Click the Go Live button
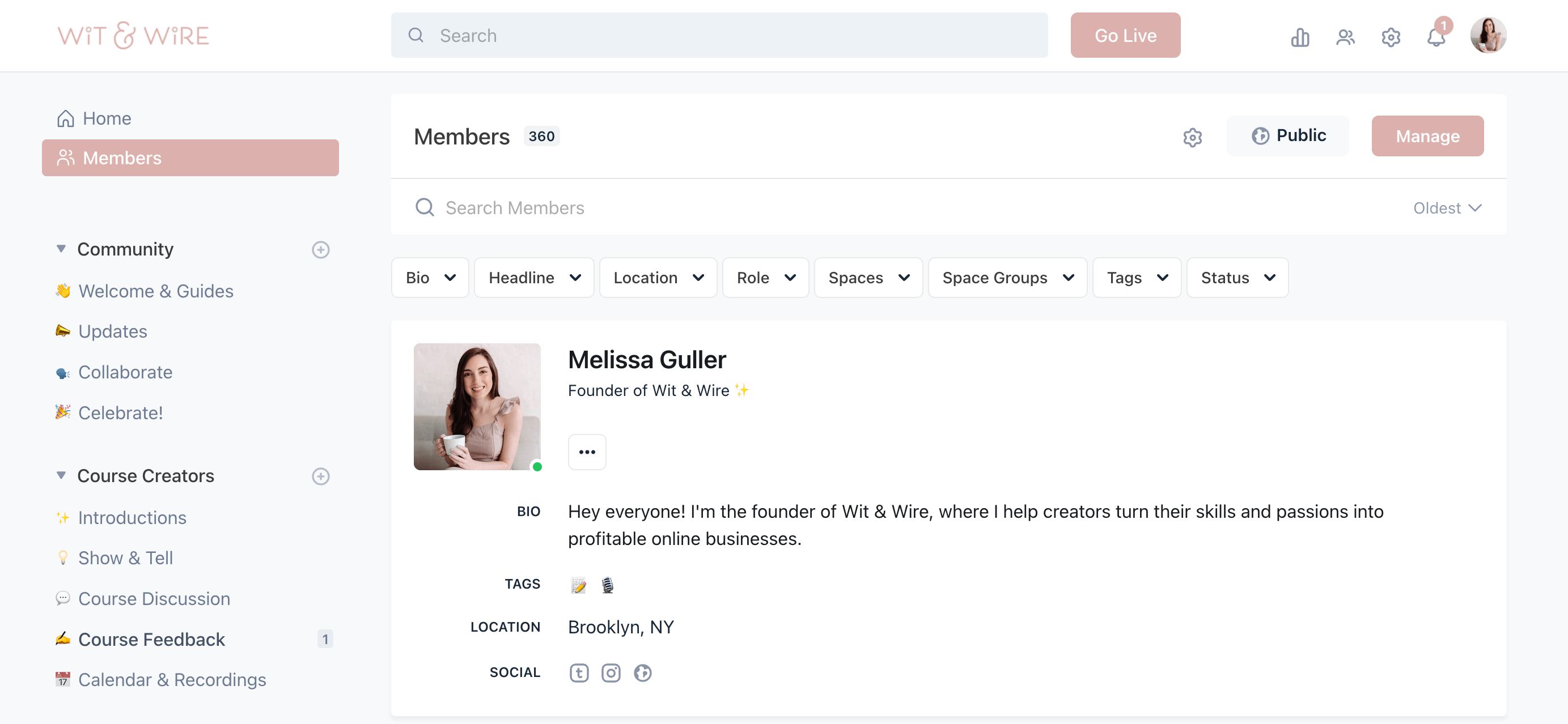Viewport: 1568px width, 724px height. 1125,35
